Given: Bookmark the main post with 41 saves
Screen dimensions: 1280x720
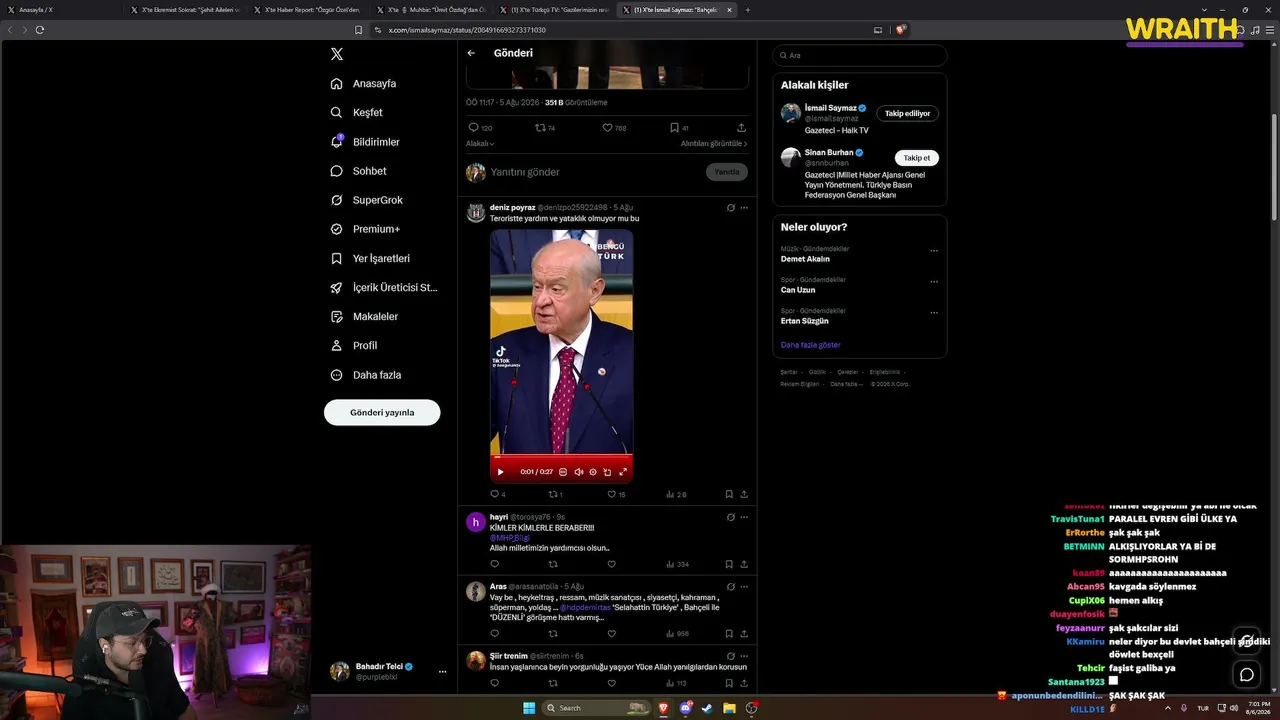Looking at the screenshot, I should [679, 128].
